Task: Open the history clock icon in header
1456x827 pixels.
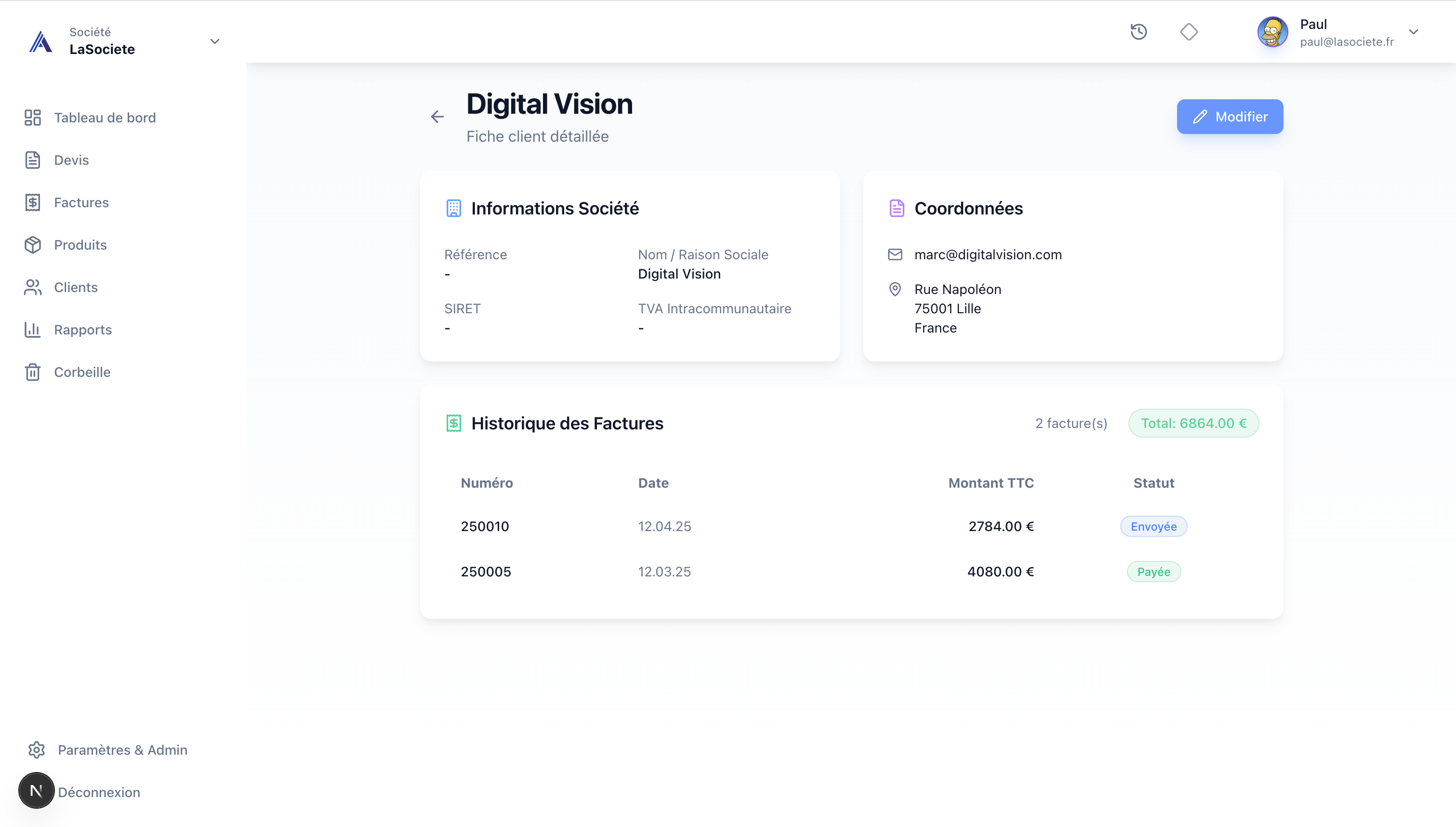Action: 1138,32
